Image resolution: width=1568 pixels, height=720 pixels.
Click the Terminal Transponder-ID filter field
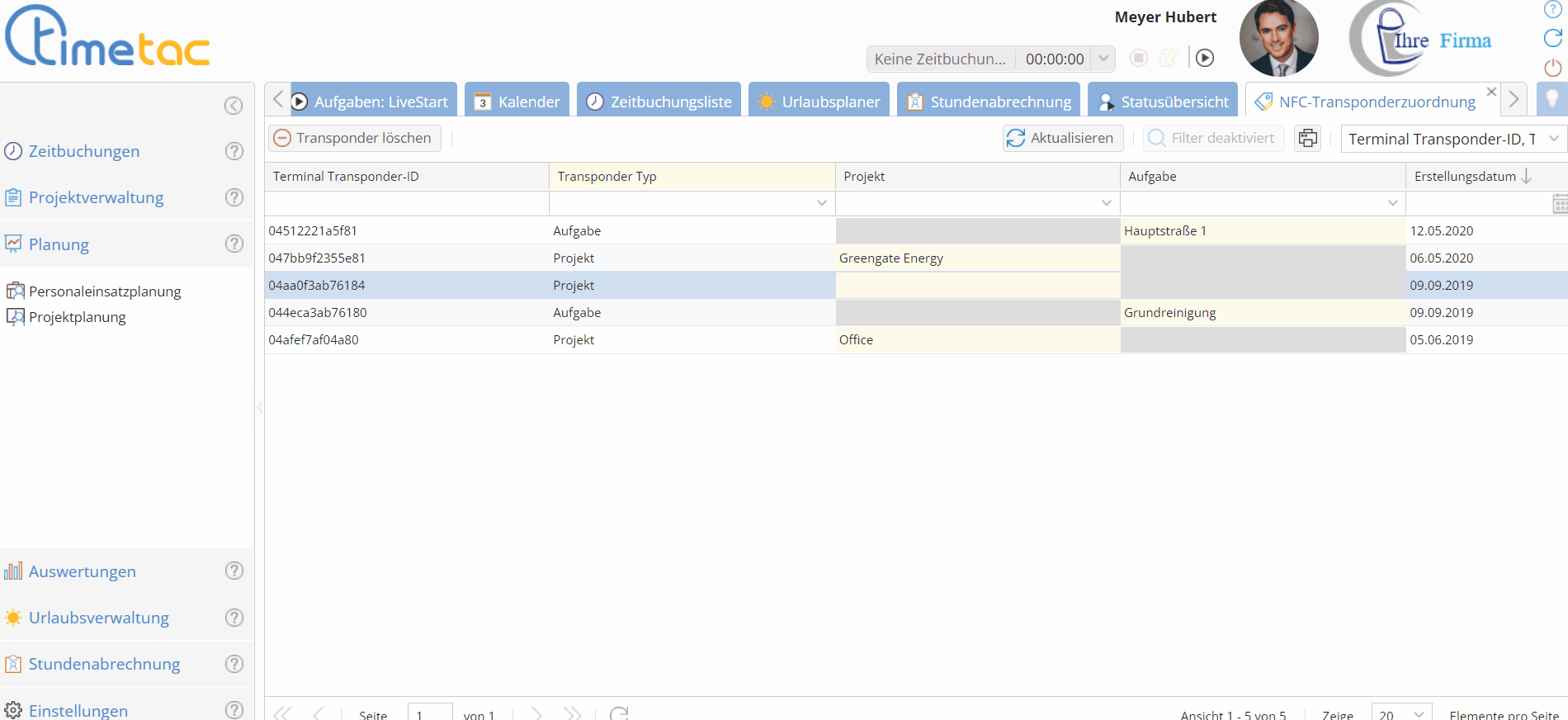[406, 203]
